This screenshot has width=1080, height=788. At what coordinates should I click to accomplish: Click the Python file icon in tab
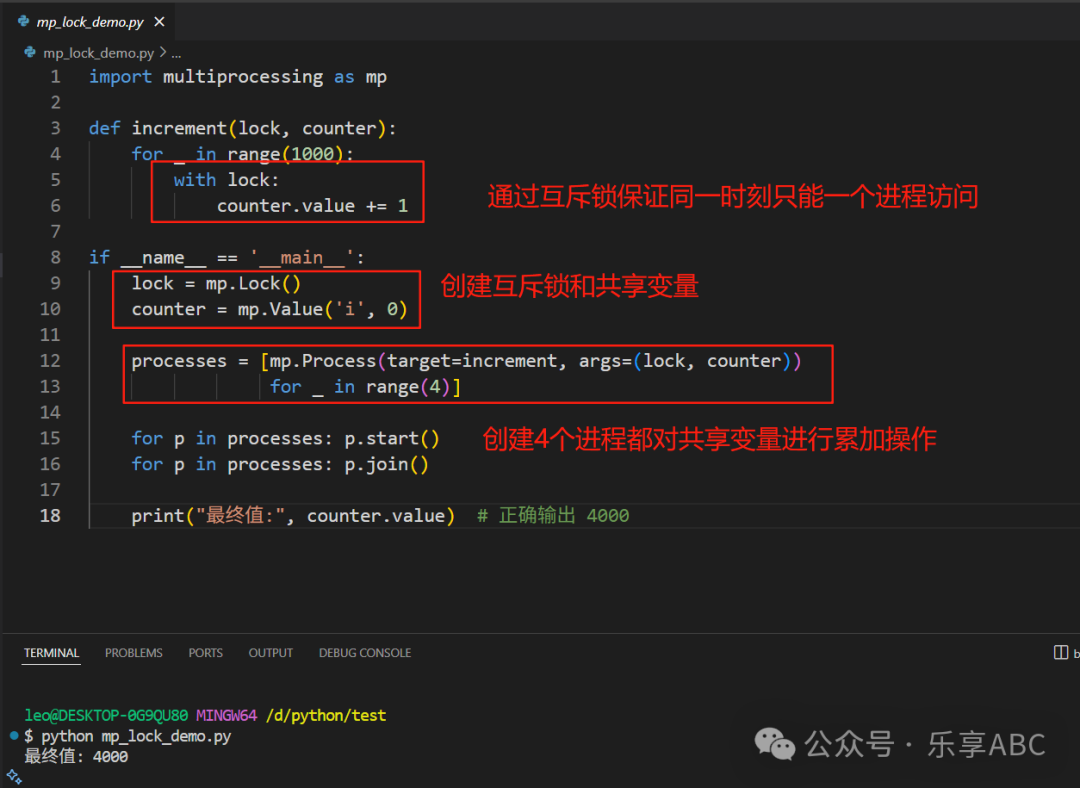pos(23,21)
